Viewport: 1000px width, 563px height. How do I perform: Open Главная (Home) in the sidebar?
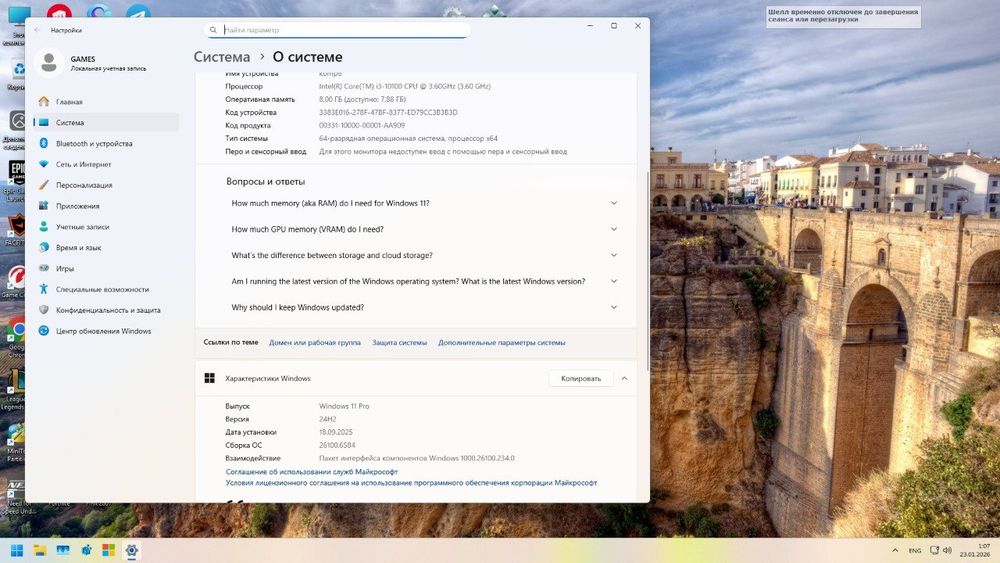click(106, 101)
